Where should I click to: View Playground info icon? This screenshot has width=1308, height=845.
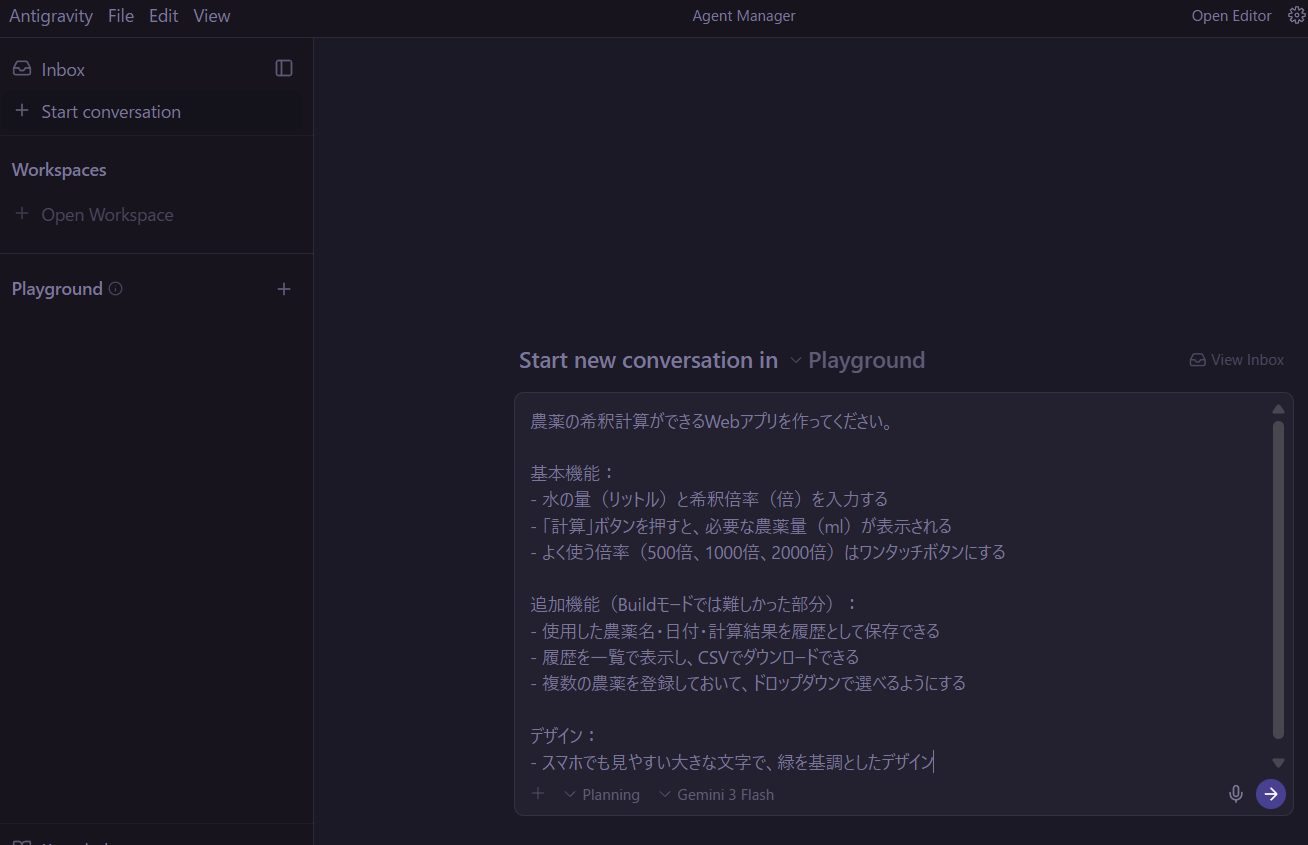pos(116,288)
